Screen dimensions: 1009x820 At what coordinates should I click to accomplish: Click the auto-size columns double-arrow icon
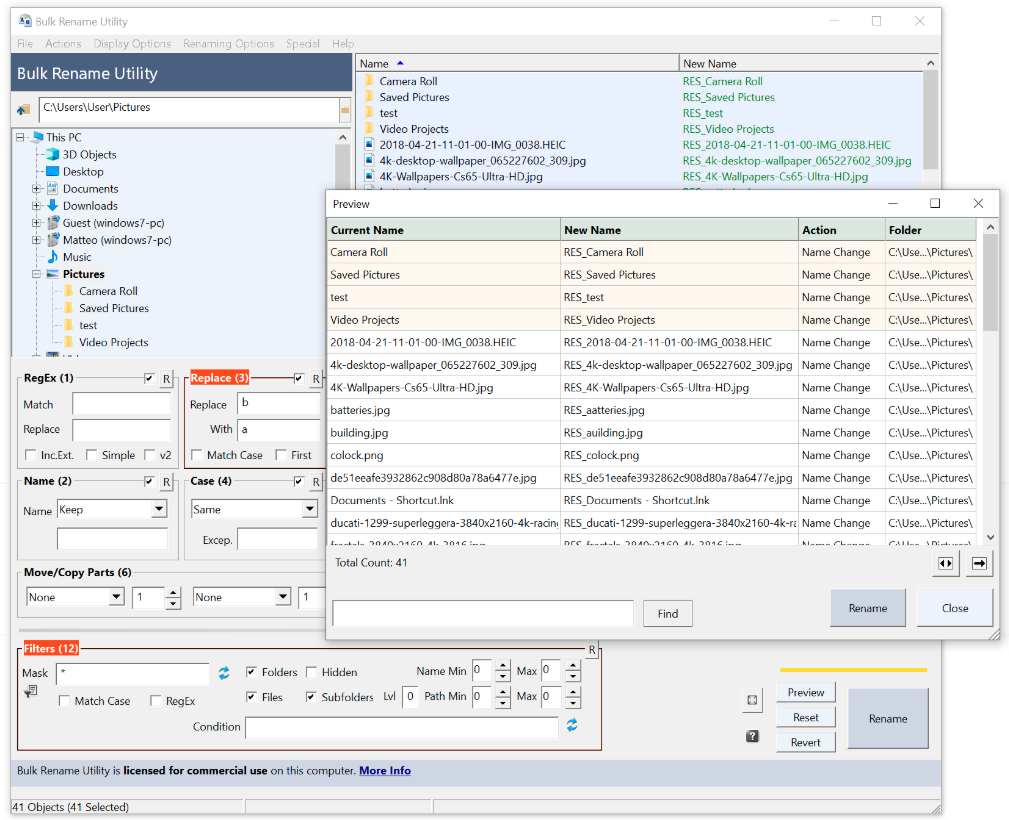coord(945,564)
